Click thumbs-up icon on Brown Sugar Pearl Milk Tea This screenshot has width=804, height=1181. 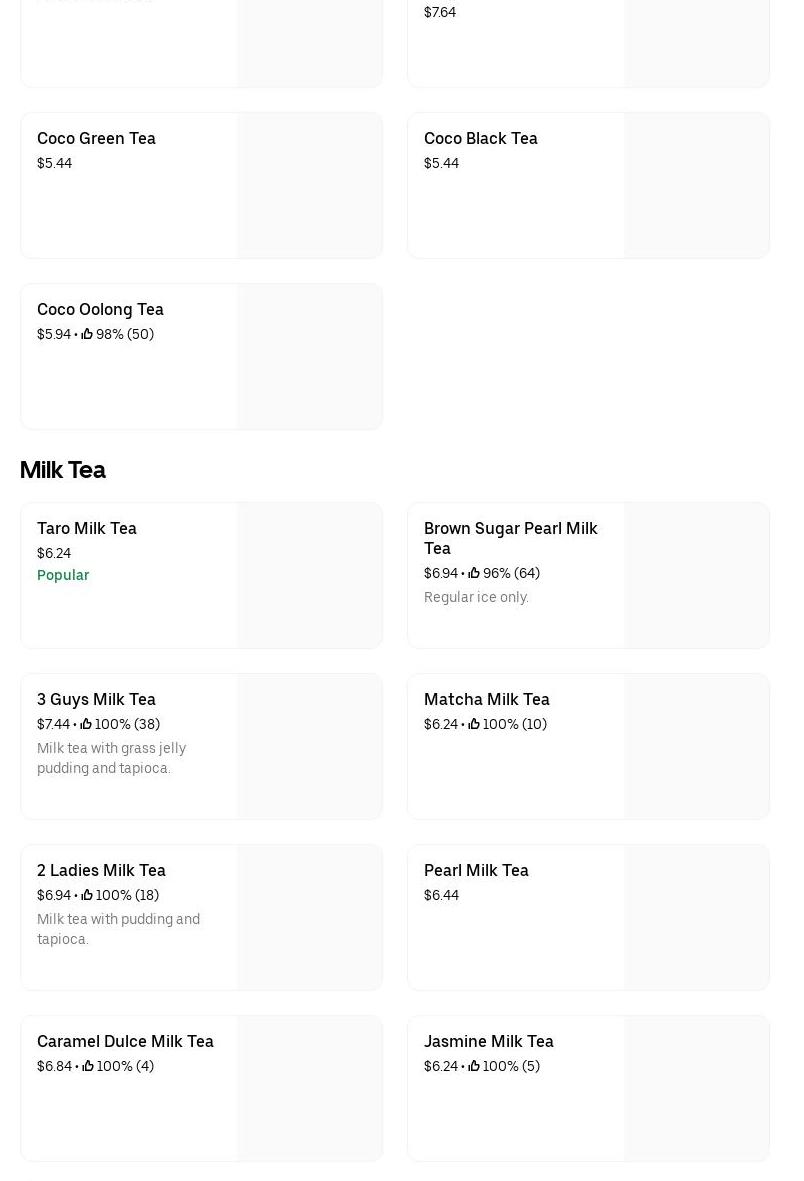(474, 573)
